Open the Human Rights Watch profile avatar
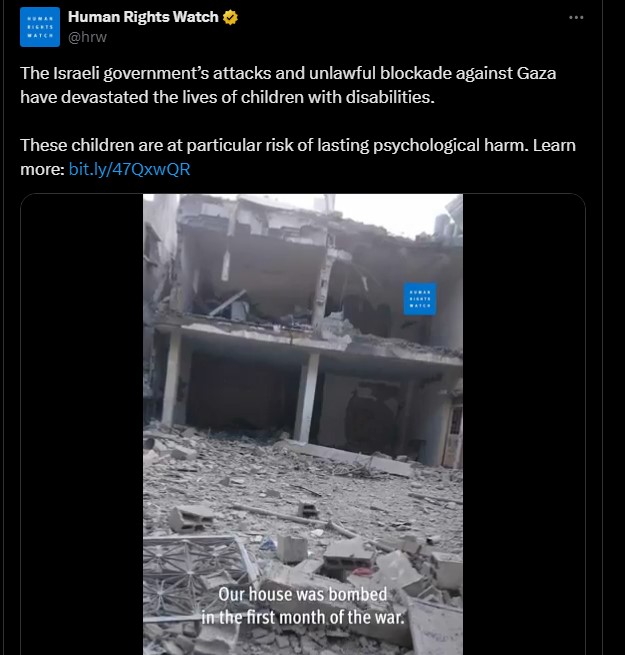The image size is (625, 655). click(40, 27)
